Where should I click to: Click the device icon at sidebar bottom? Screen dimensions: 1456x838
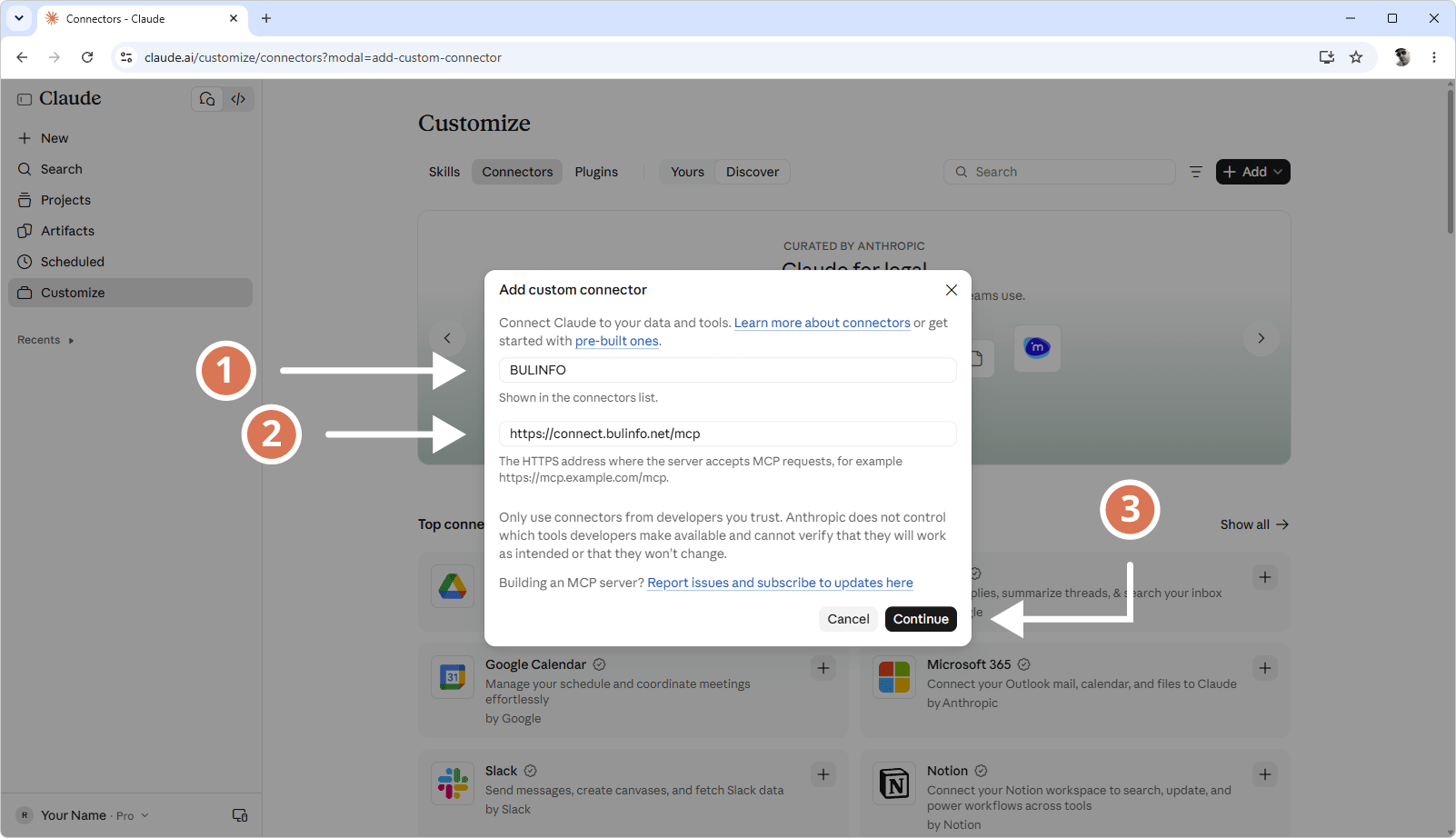(x=240, y=815)
